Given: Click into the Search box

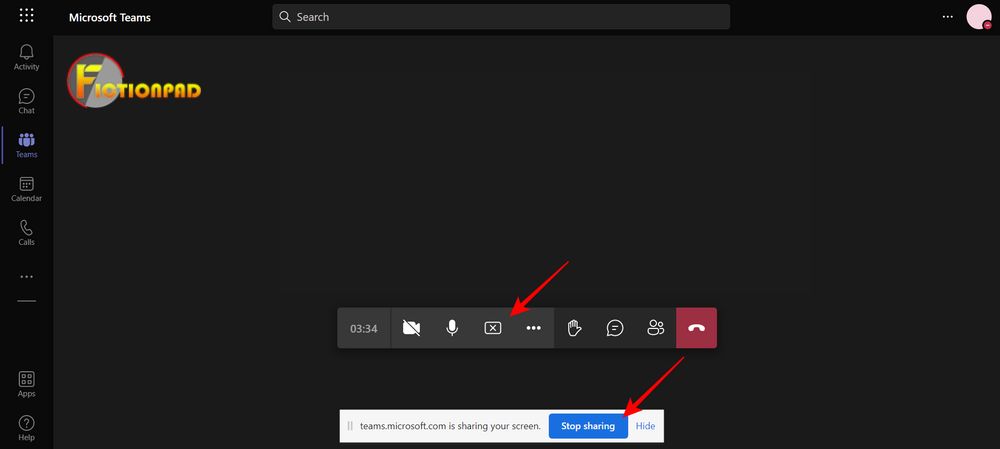Looking at the screenshot, I should (x=501, y=17).
